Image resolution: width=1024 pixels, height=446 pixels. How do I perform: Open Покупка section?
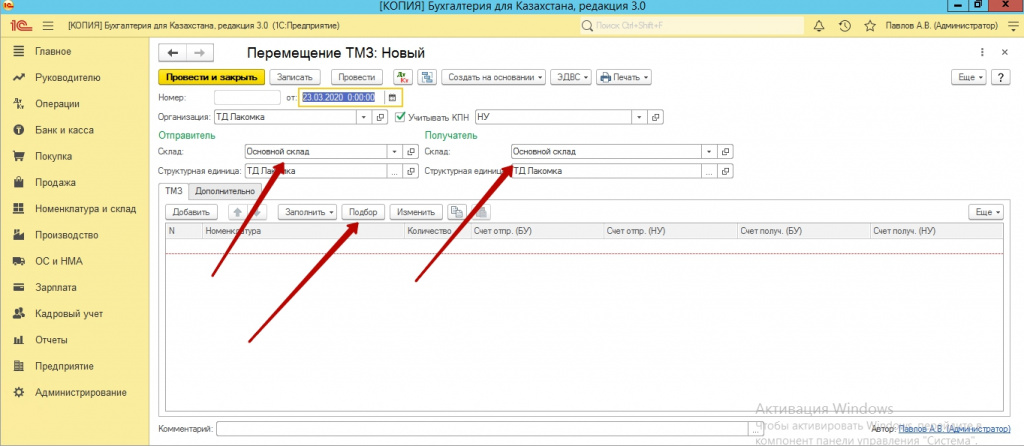coord(54,156)
